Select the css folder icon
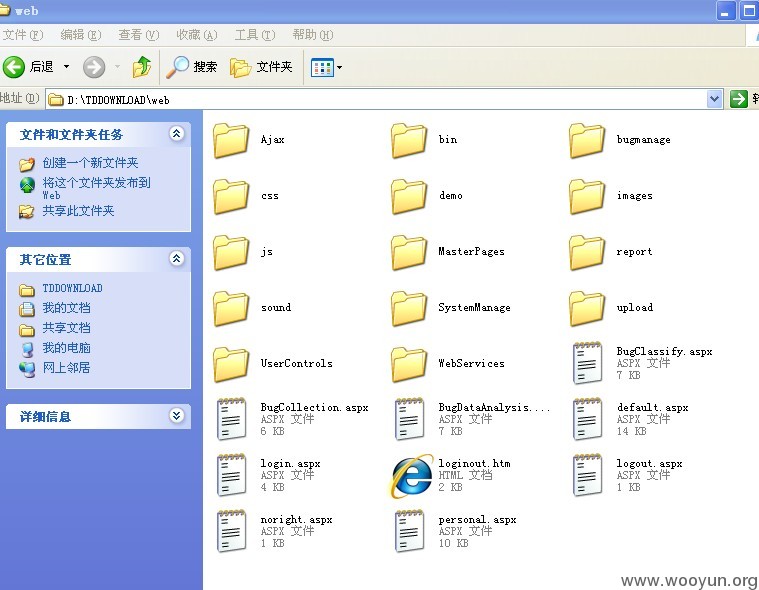 [x=231, y=197]
